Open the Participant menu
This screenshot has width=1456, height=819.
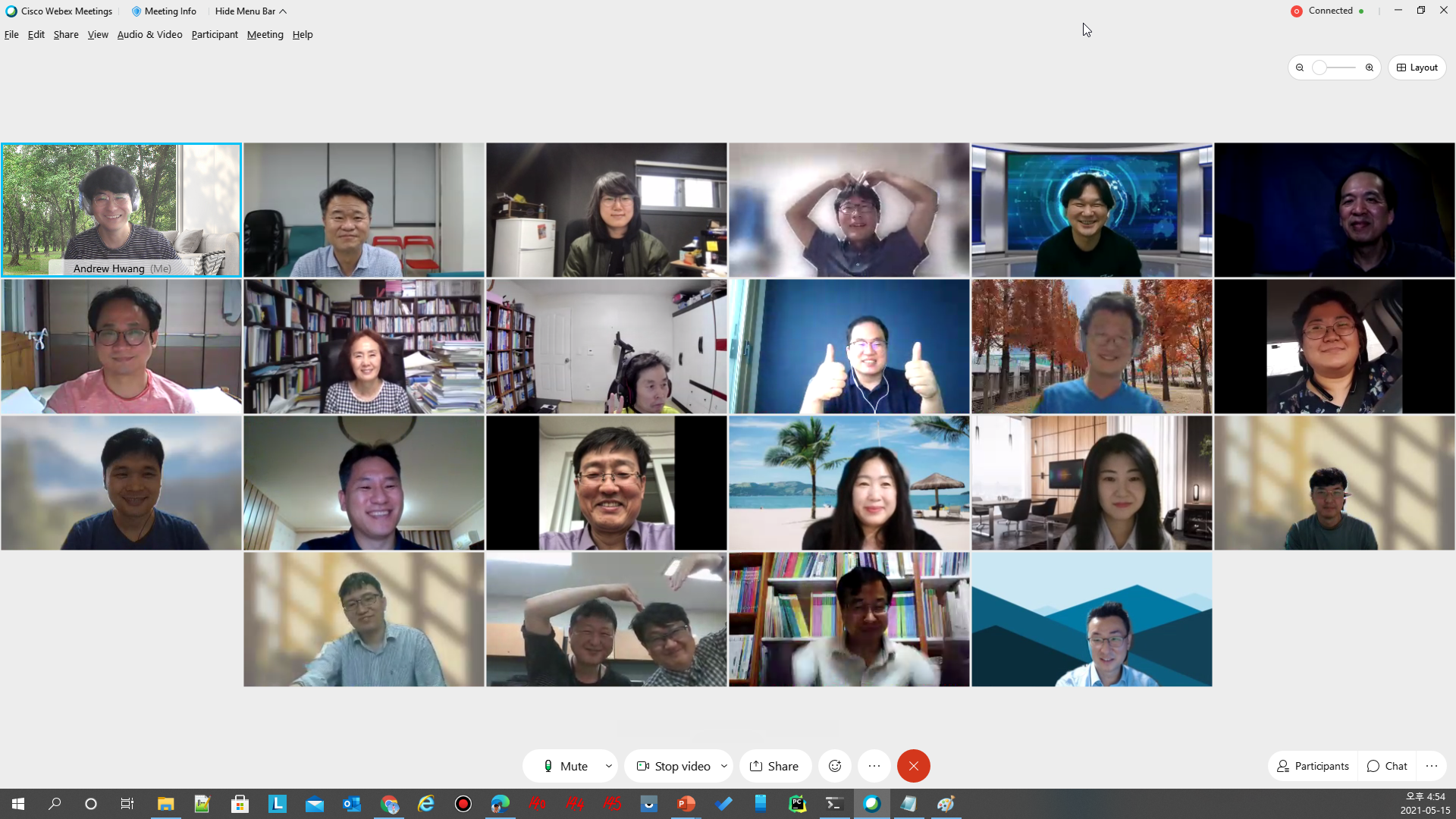point(215,35)
